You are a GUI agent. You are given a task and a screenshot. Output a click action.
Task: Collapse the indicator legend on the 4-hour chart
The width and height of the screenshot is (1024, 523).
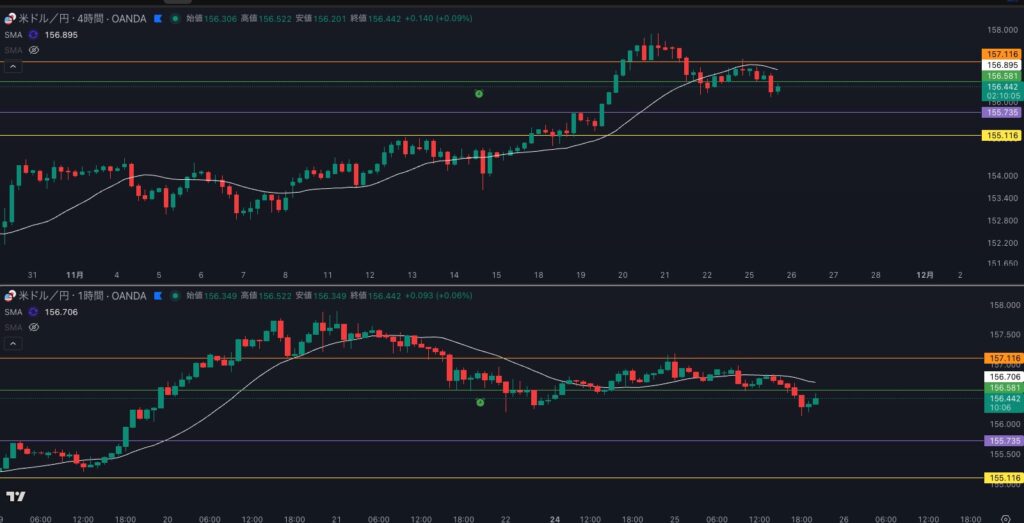13,67
